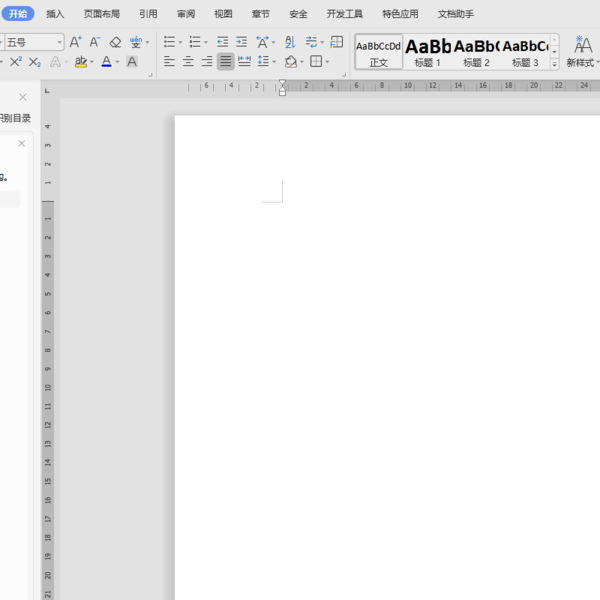This screenshot has width=600, height=600.
Task: Apply the 正文 style
Action: [x=379, y=52]
